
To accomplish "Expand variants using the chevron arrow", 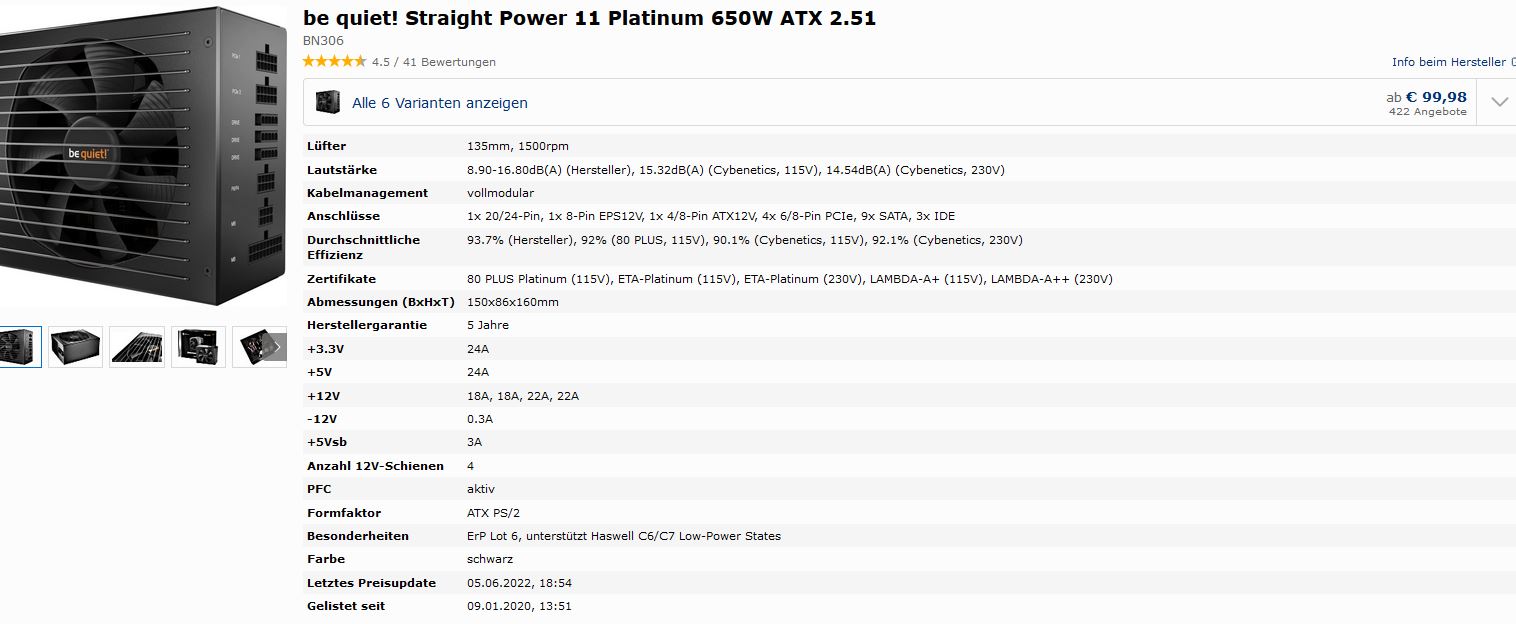I will pos(1499,102).
